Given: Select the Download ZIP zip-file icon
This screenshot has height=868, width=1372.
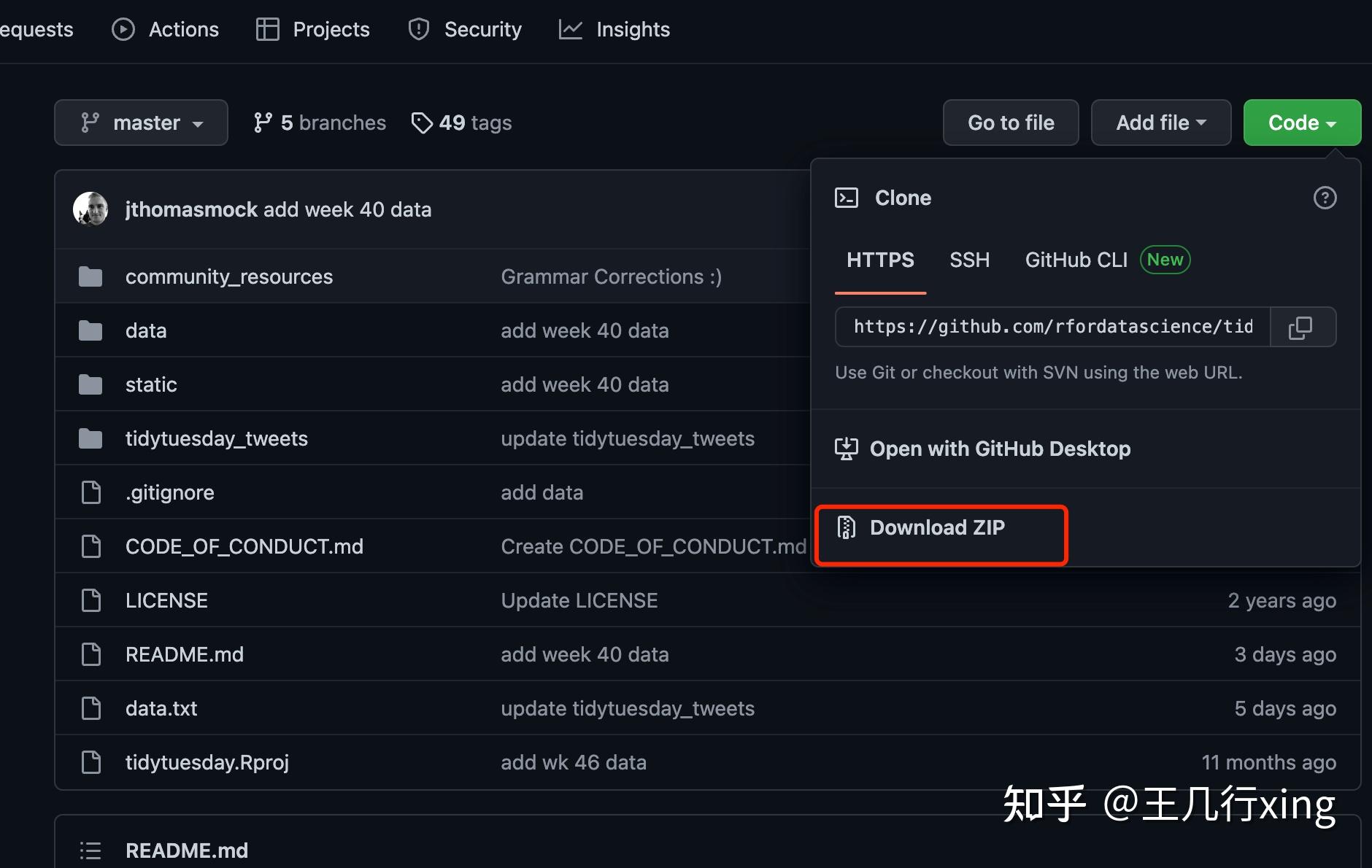Looking at the screenshot, I should tap(846, 527).
